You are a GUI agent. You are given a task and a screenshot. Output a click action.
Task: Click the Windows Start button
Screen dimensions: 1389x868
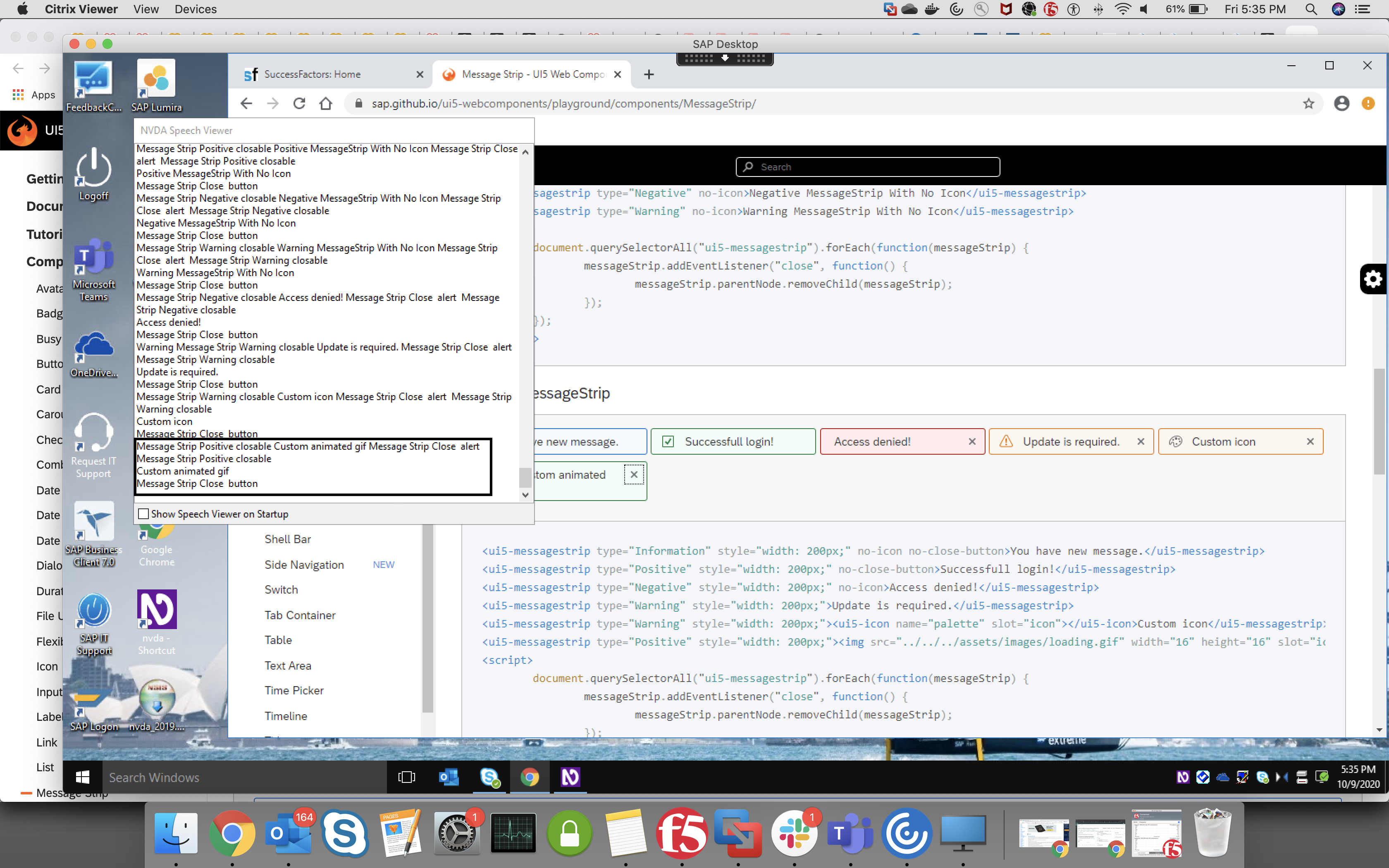83,777
